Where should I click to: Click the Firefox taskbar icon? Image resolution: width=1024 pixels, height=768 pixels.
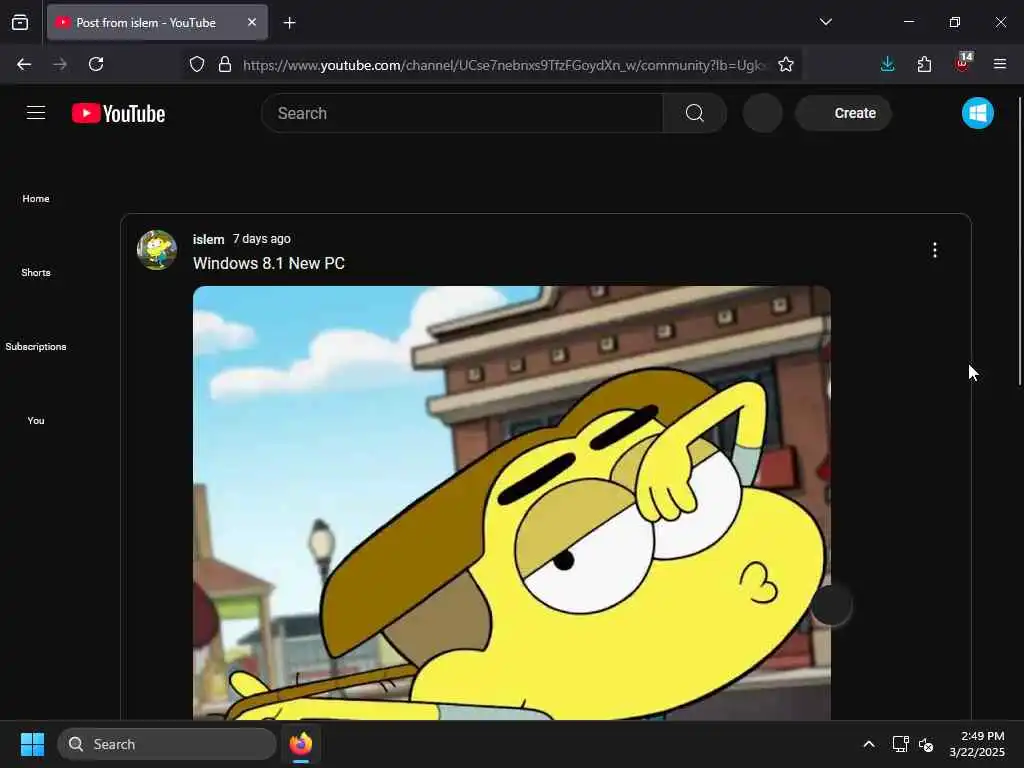pos(301,744)
